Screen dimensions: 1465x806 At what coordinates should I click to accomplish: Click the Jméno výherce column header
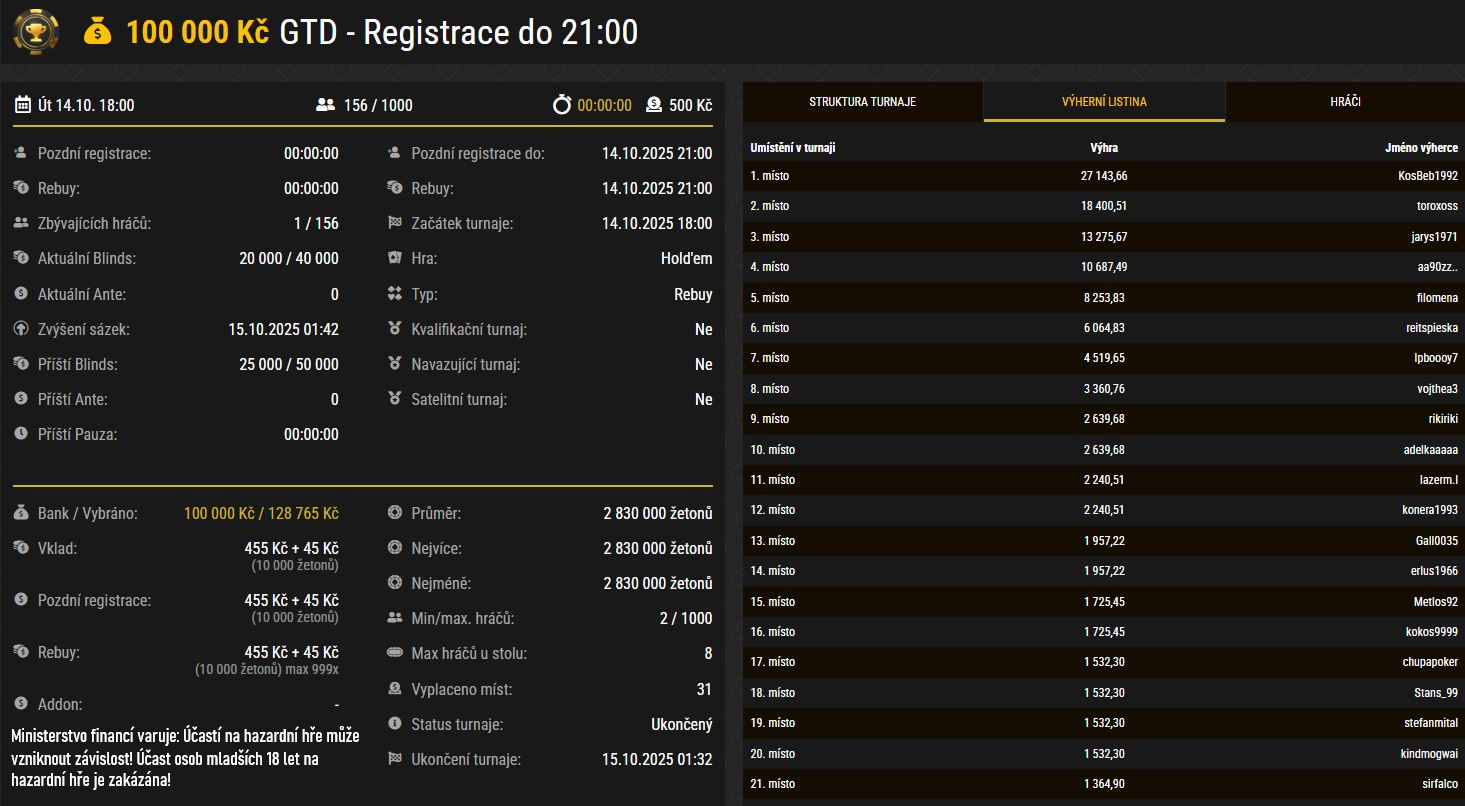click(1418, 148)
